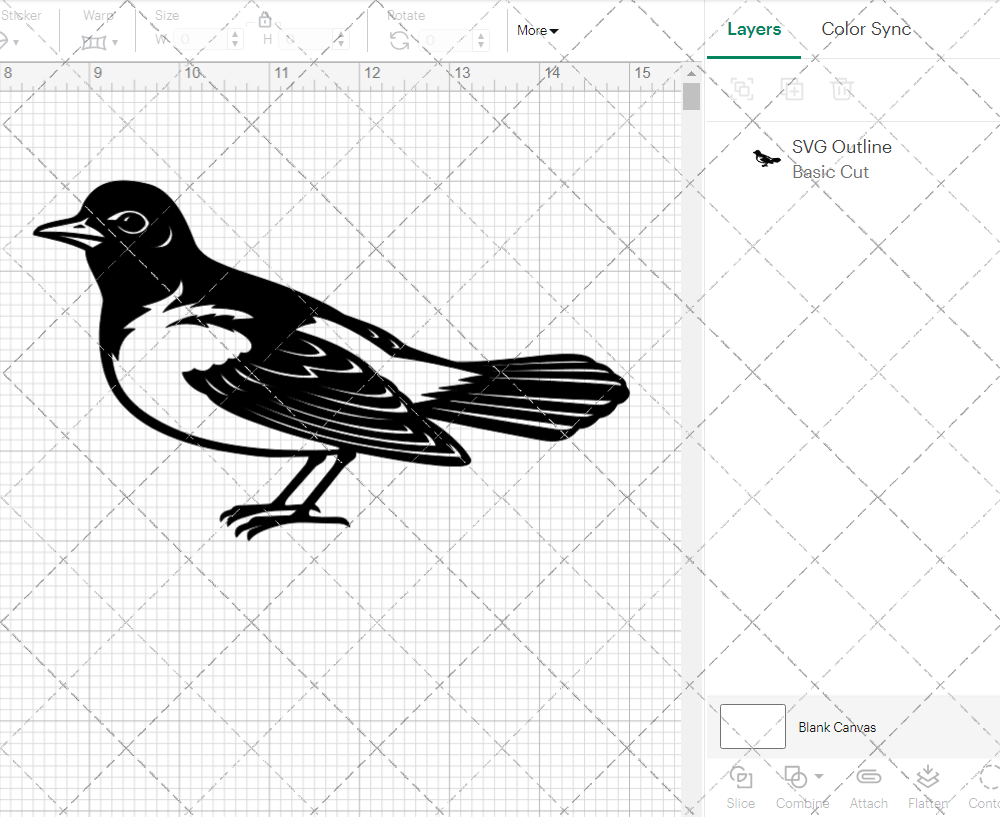This screenshot has height=817, width=1000.
Task: Open the More dropdown
Action: [537, 31]
